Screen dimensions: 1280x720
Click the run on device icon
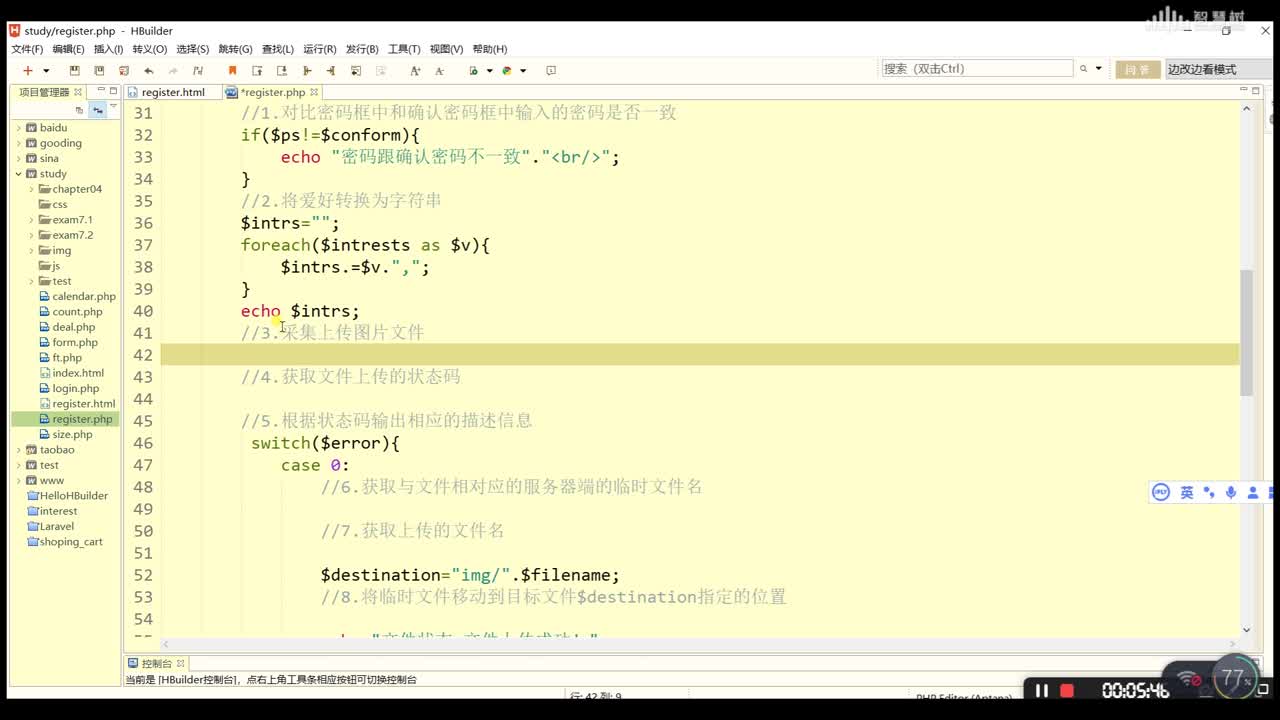click(474, 70)
